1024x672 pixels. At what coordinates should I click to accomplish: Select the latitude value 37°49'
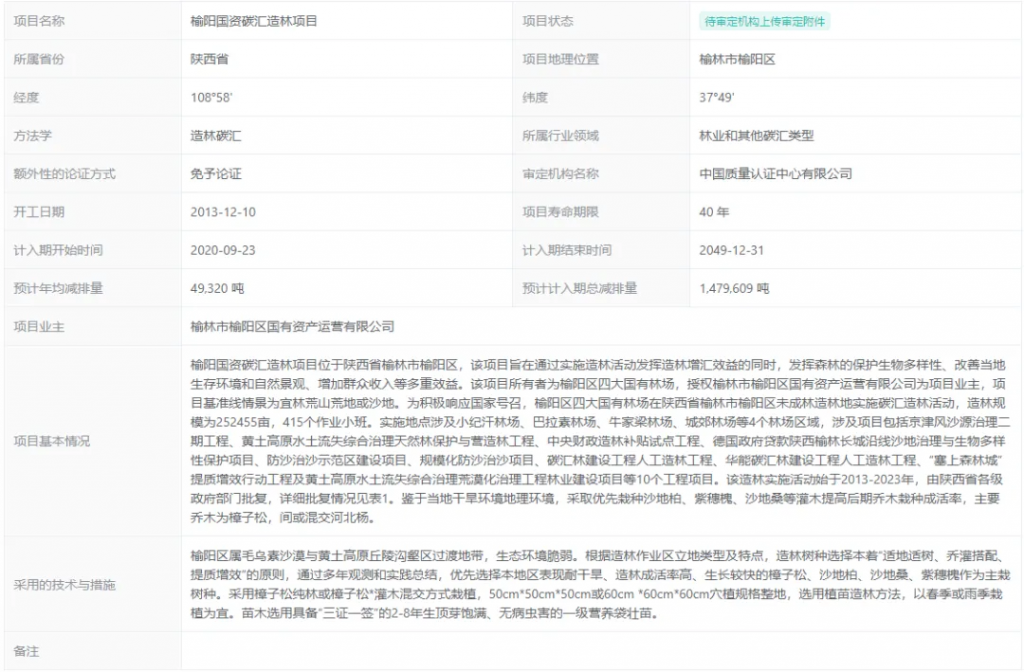(718, 97)
